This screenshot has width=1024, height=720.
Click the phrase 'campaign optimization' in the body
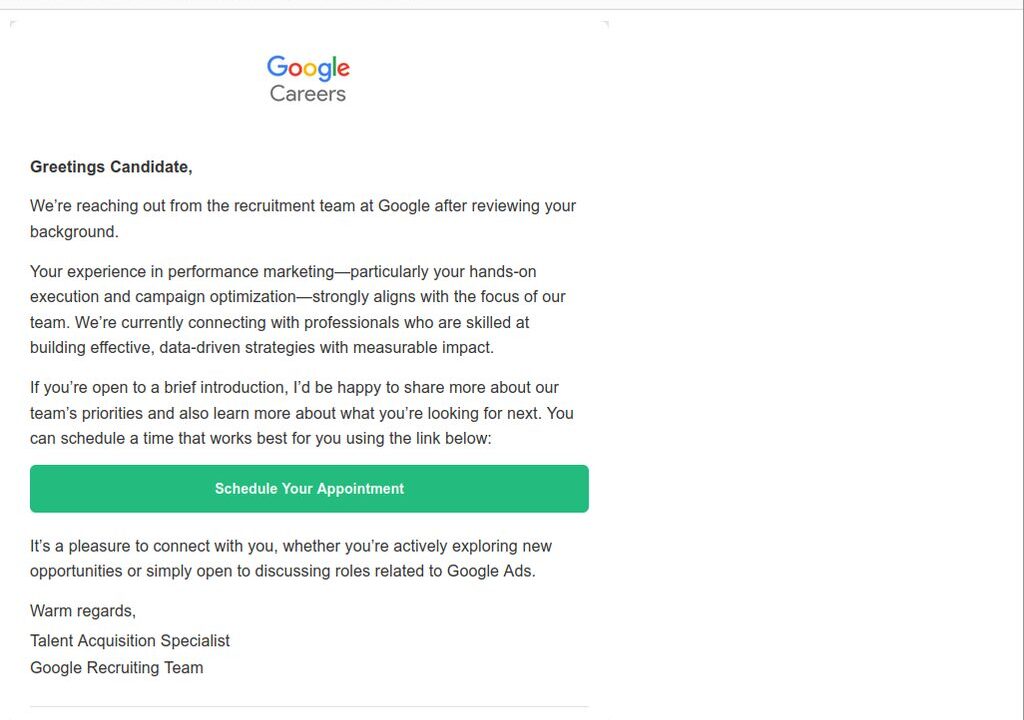(216, 297)
